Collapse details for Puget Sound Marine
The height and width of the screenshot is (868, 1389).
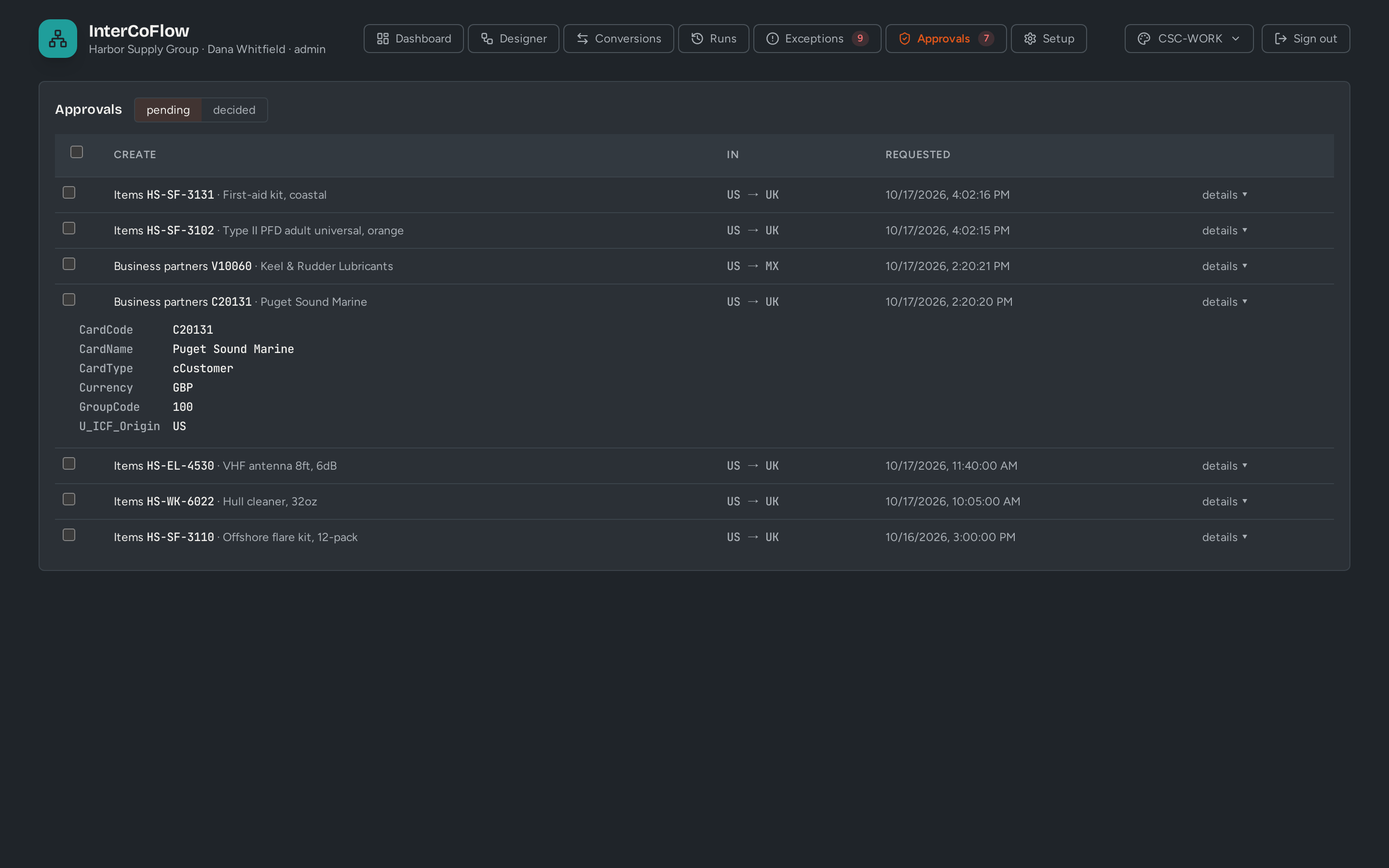click(1224, 301)
